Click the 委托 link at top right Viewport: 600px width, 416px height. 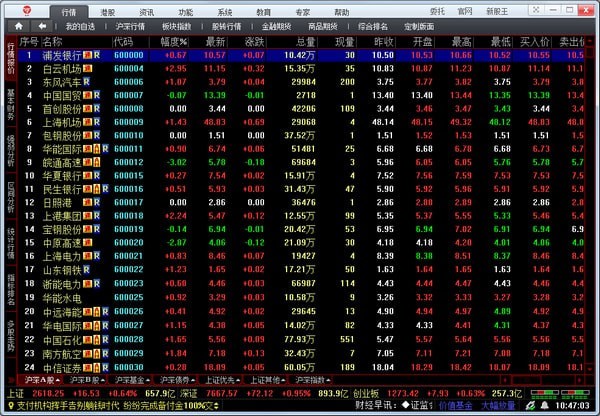tap(437, 11)
